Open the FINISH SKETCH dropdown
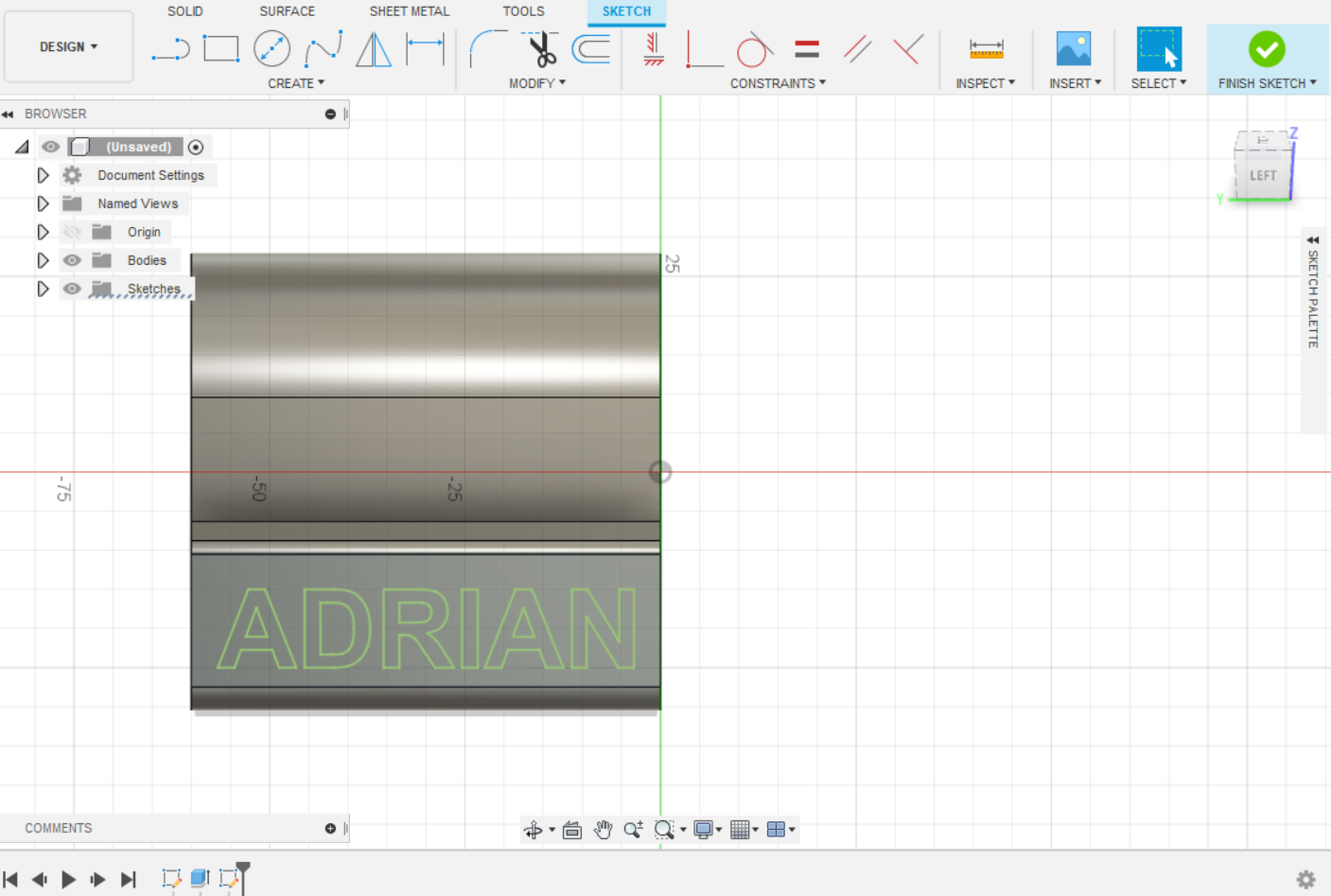This screenshot has height=896, width=1331. [x=1267, y=83]
